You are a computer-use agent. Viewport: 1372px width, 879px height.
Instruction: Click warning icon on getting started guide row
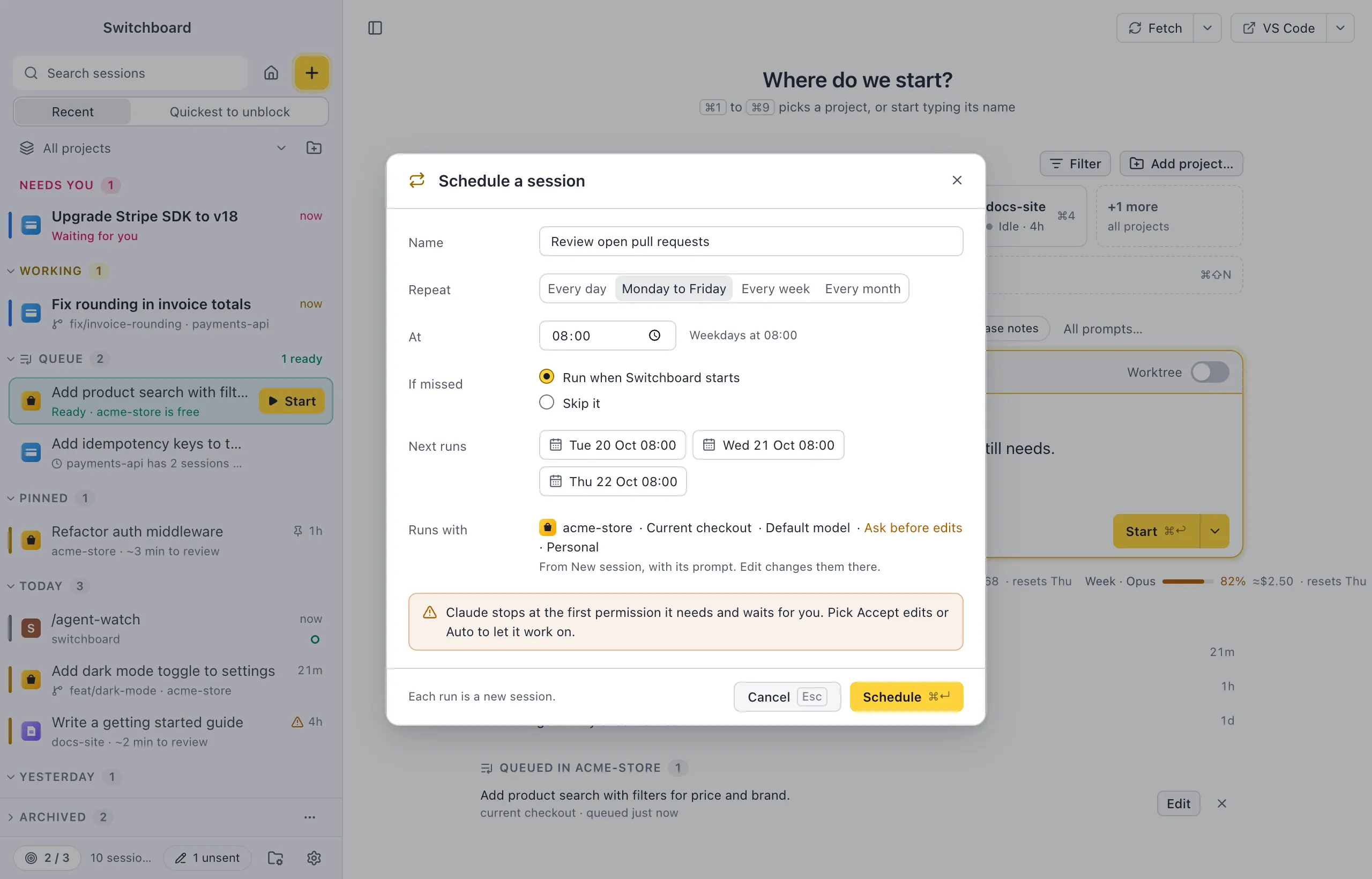[297, 722]
